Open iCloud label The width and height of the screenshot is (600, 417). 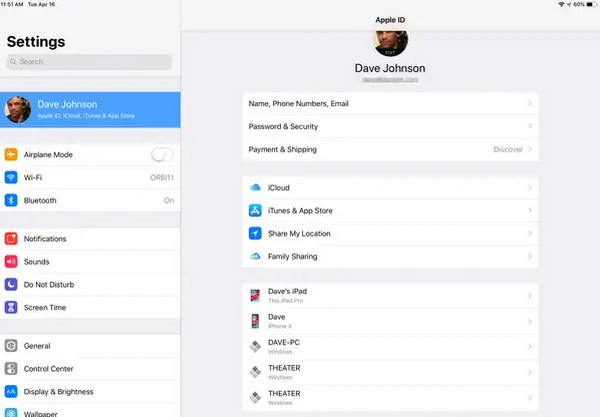click(x=279, y=187)
